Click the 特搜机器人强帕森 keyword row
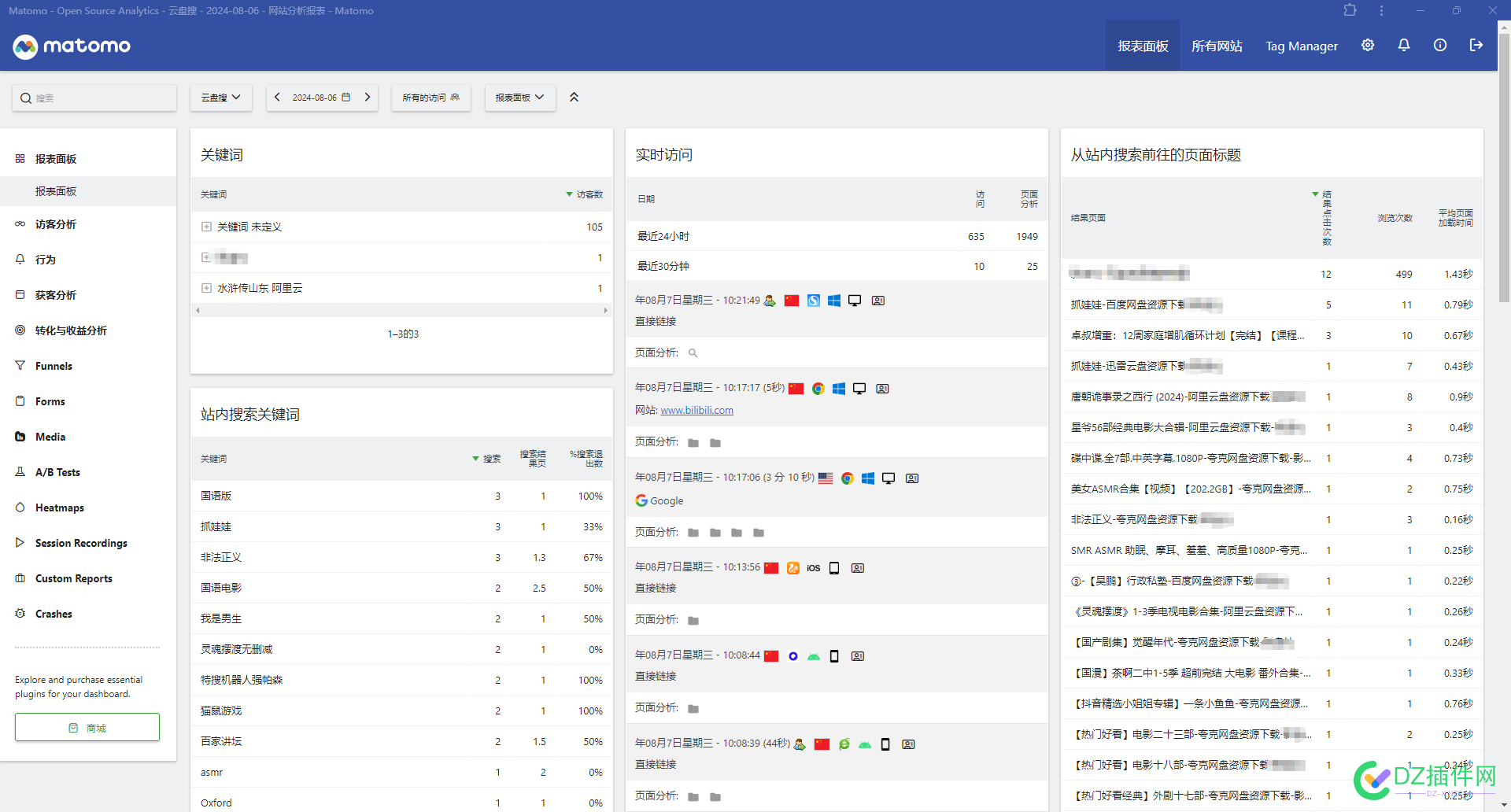1511x812 pixels. 401,680
